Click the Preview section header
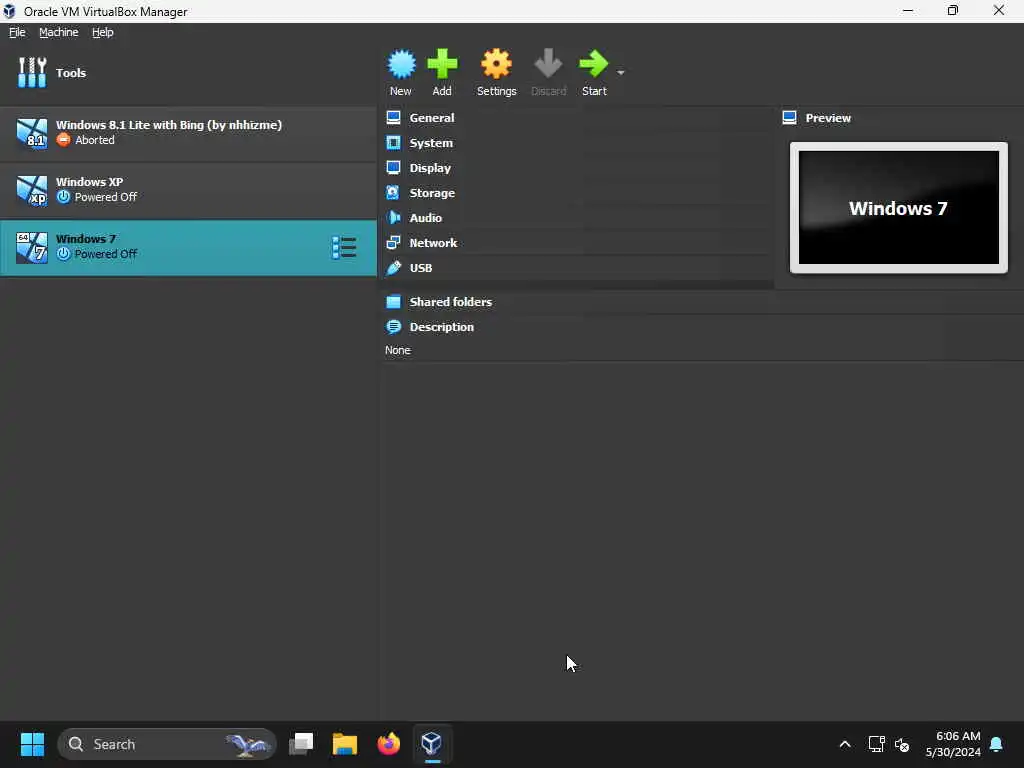 [827, 118]
